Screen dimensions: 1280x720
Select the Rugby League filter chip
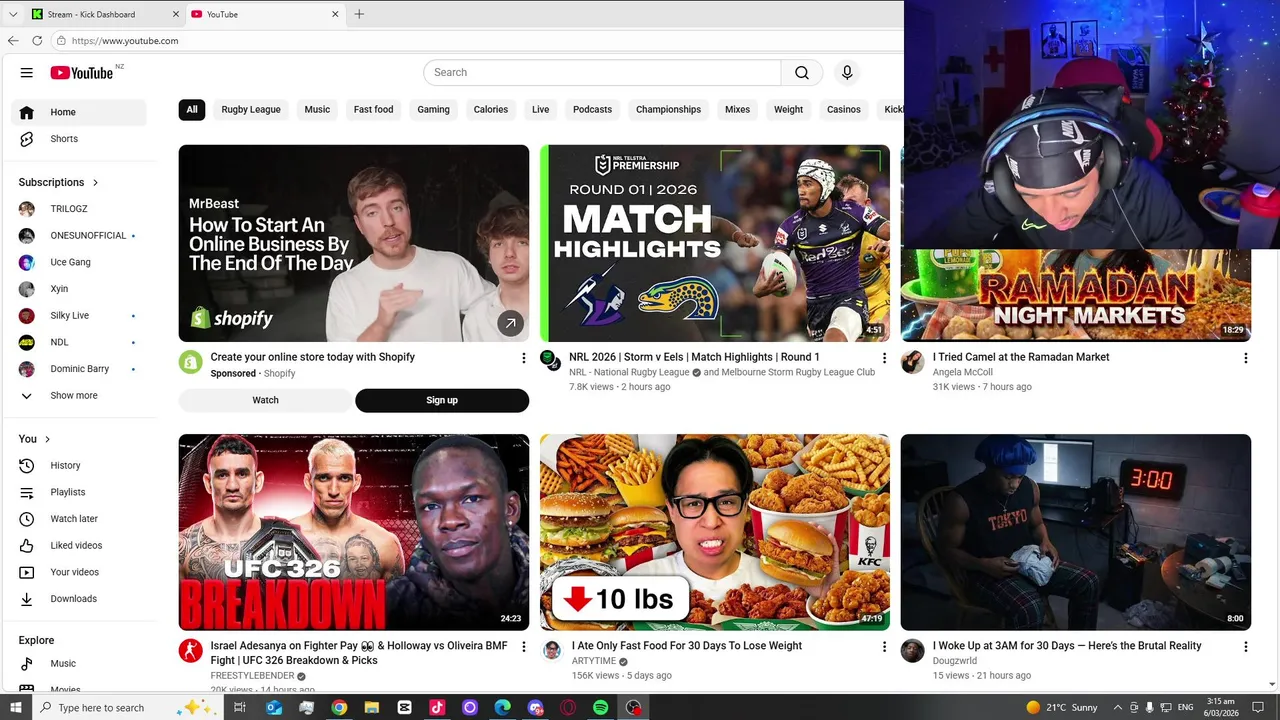(251, 110)
